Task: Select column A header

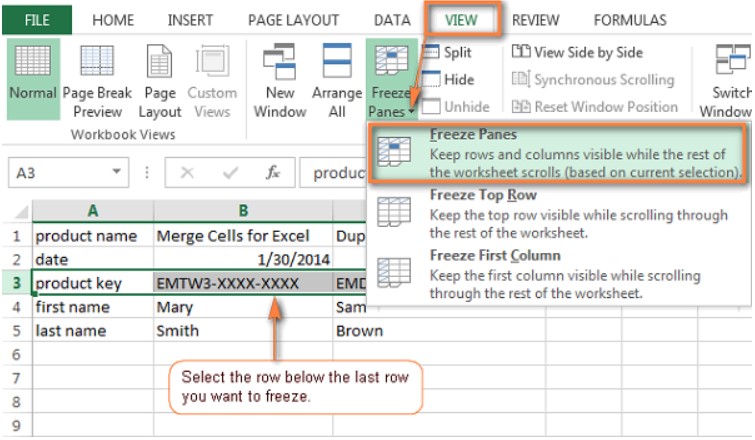Action: 93,210
